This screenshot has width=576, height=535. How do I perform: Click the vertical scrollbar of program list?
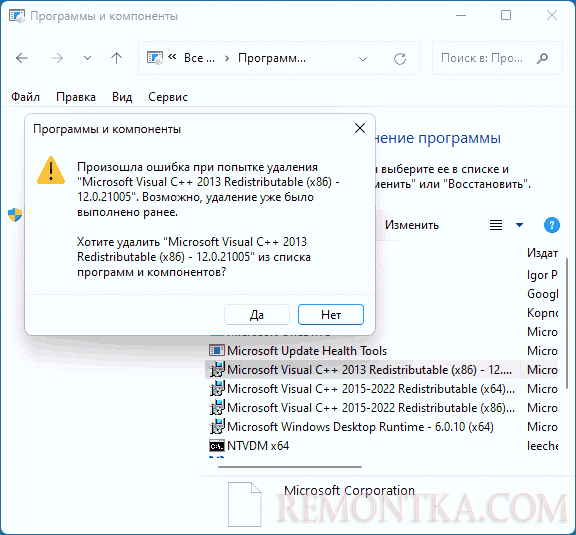[x=567, y=323]
